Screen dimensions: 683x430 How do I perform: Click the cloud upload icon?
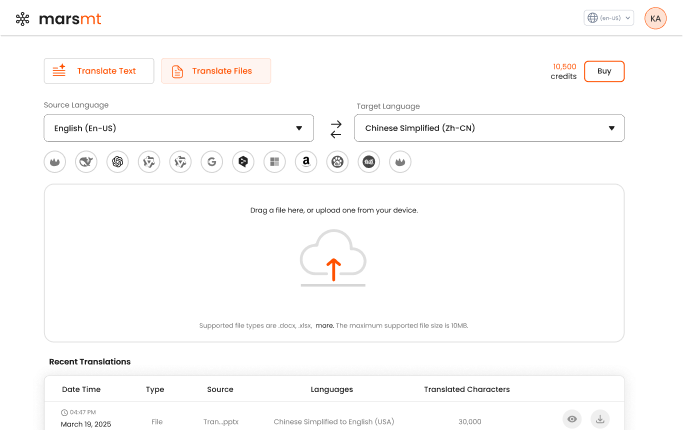333,257
